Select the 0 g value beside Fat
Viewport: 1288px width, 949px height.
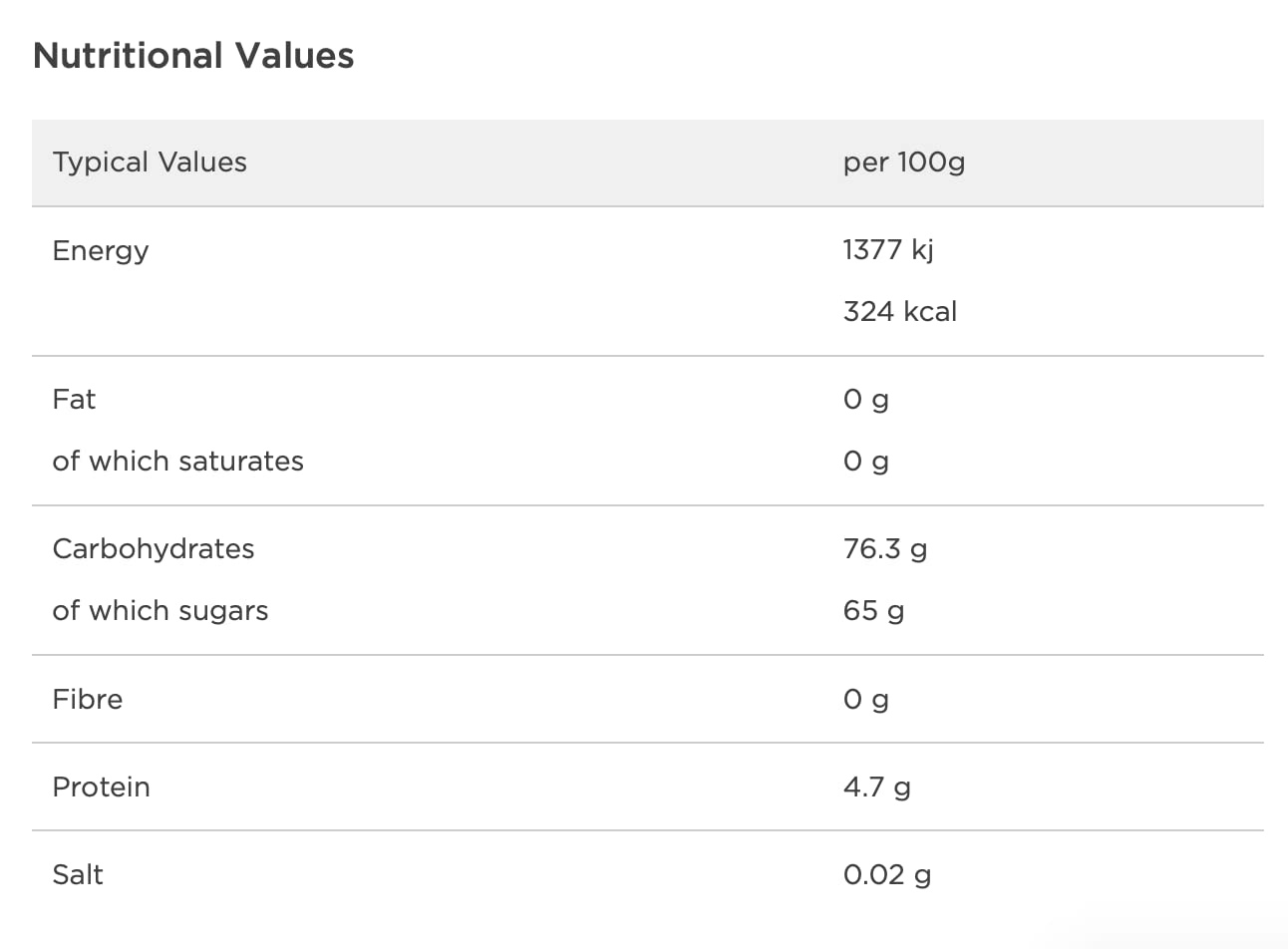865,400
